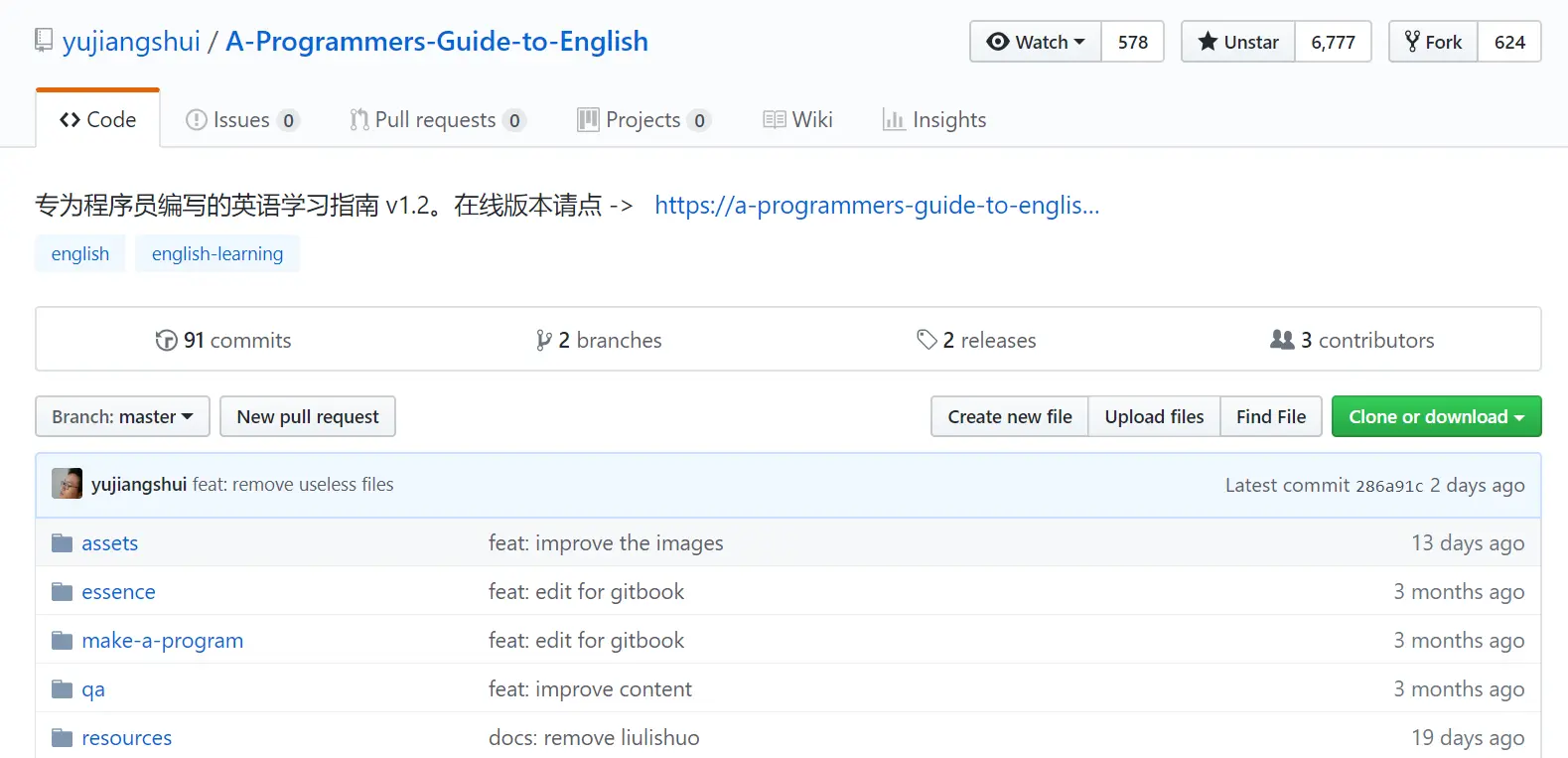Switch to the Issues tab
The width and height of the screenshot is (1568, 758).
tap(242, 120)
